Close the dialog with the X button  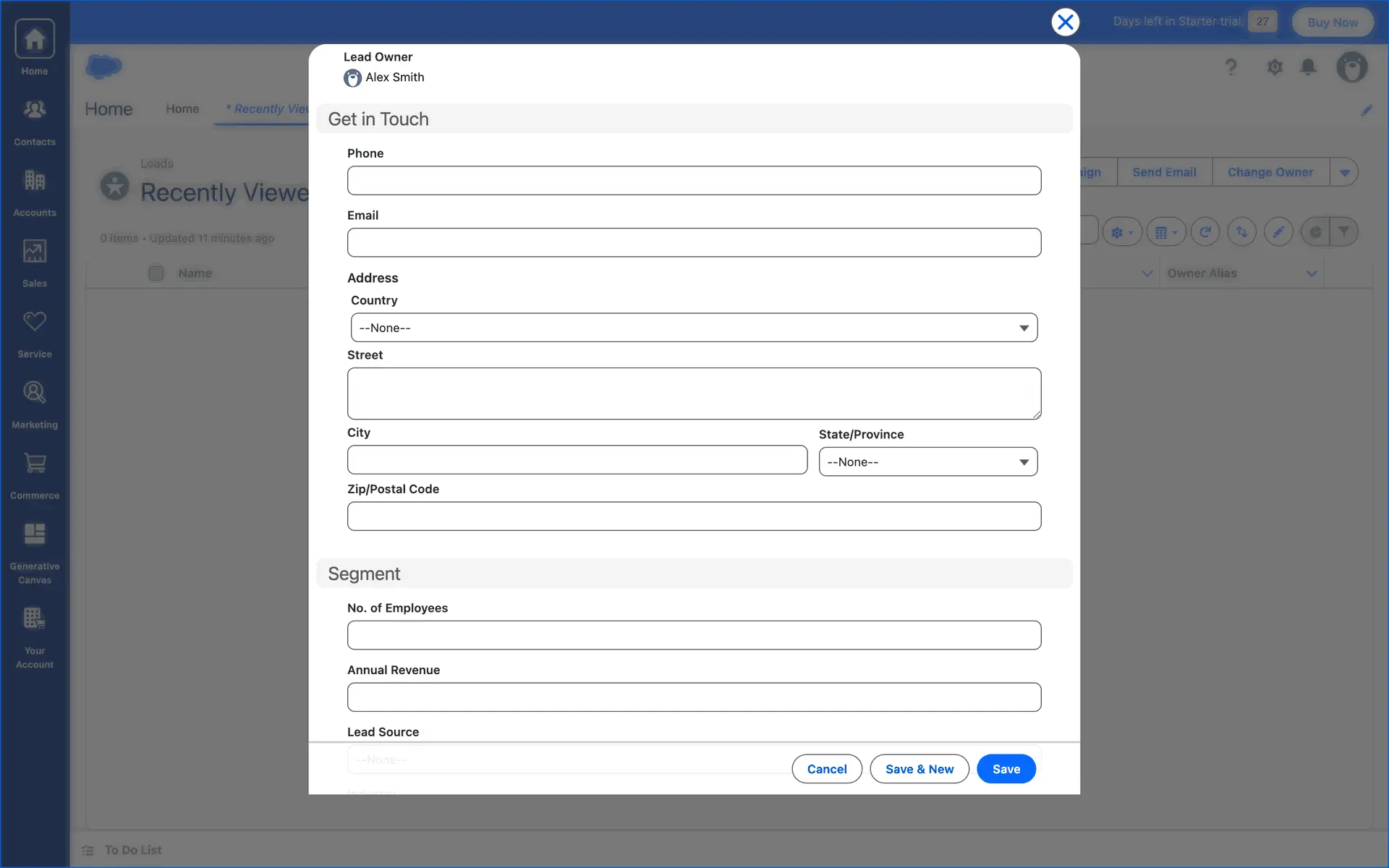click(x=1065, y=22)
